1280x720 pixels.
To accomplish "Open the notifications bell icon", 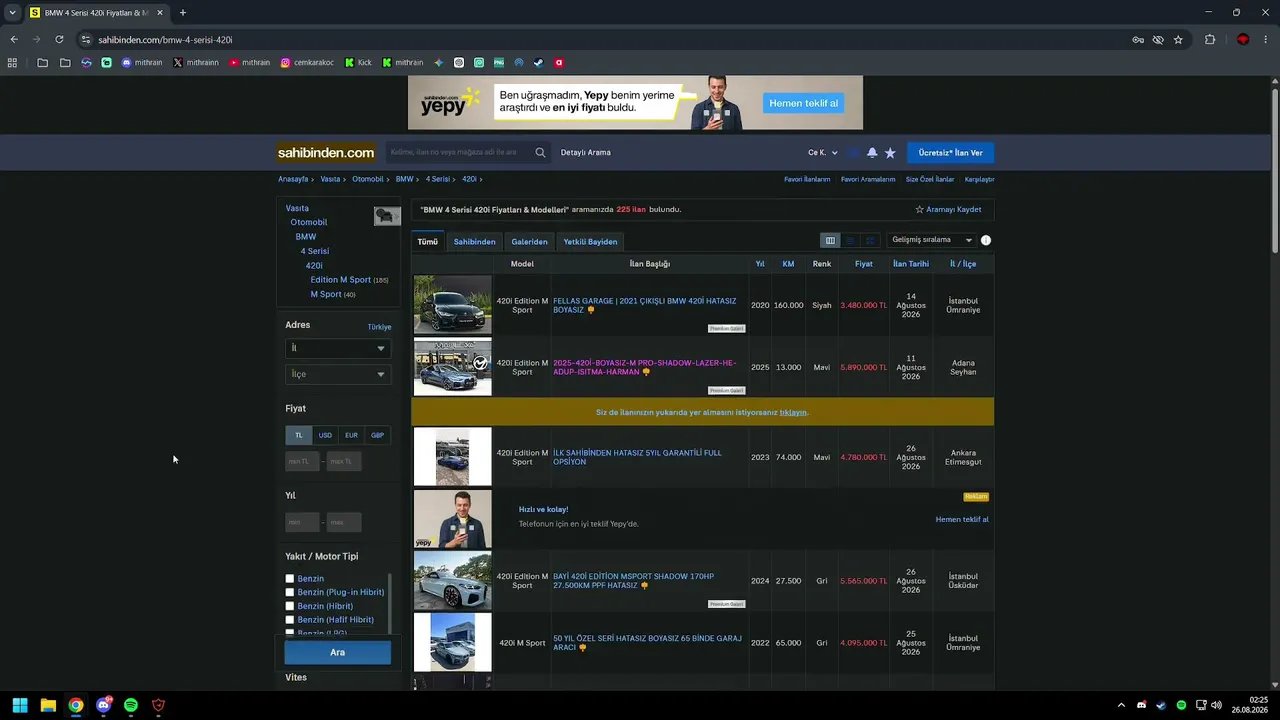I will click(x=872, y=153).
